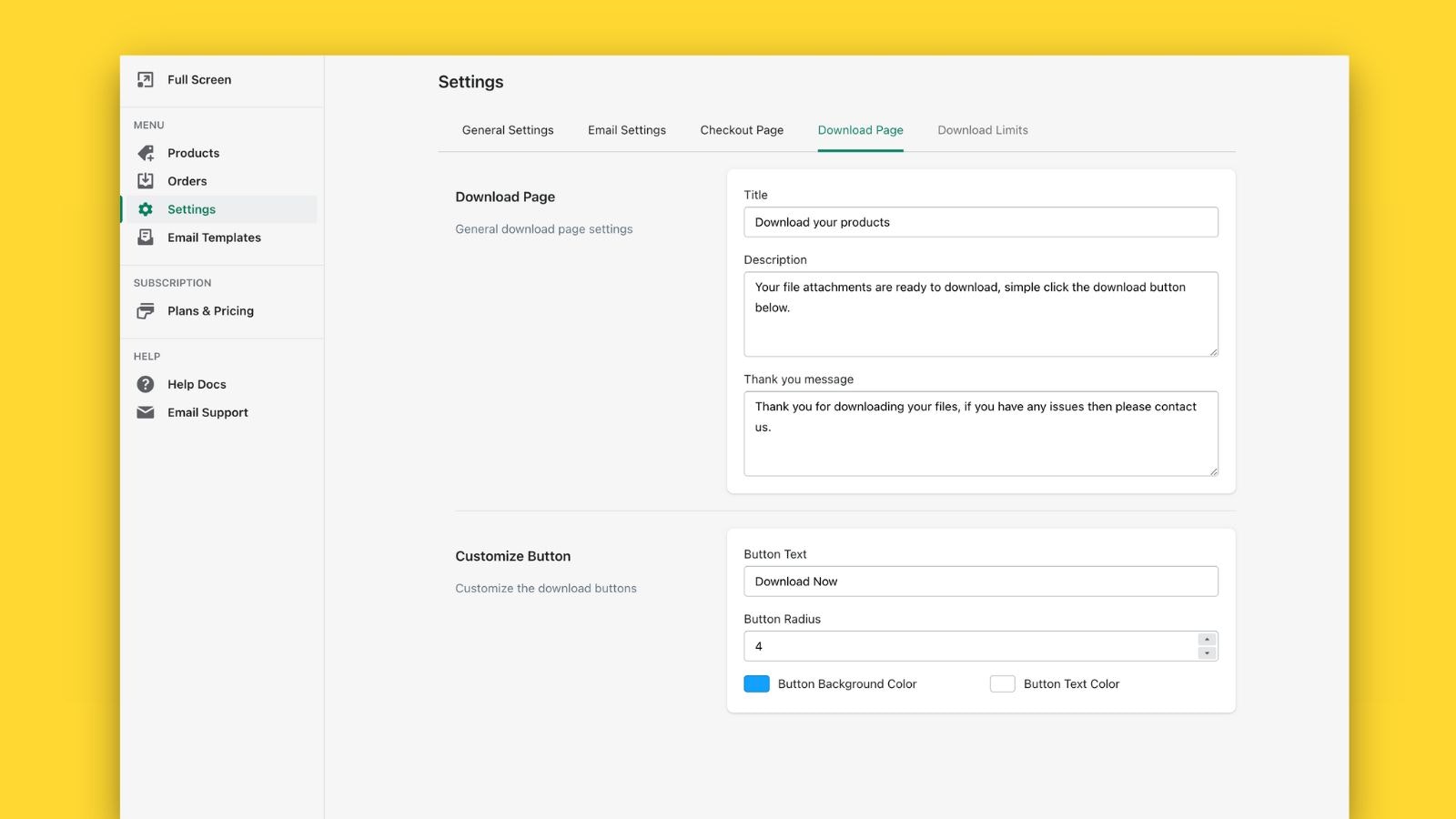Click into the Title input field
This screenshot has width=1456, height=819.
(x=981, y=222)
